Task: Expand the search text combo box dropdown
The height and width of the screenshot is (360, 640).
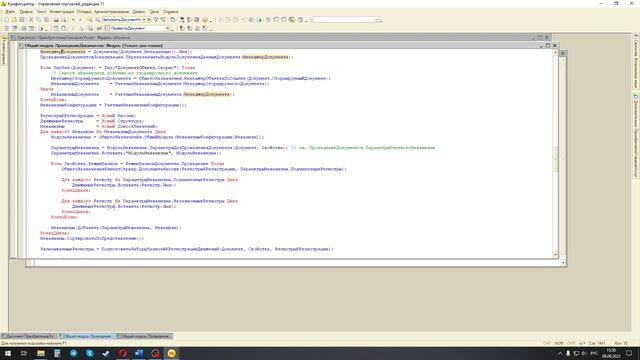Action: [144, 20]
